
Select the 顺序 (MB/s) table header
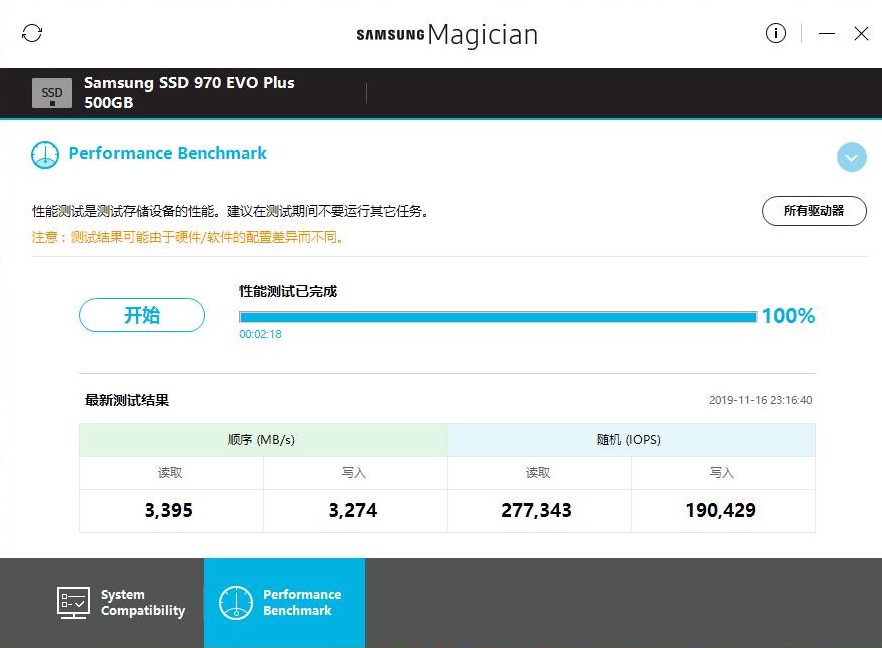click(263, 439)
